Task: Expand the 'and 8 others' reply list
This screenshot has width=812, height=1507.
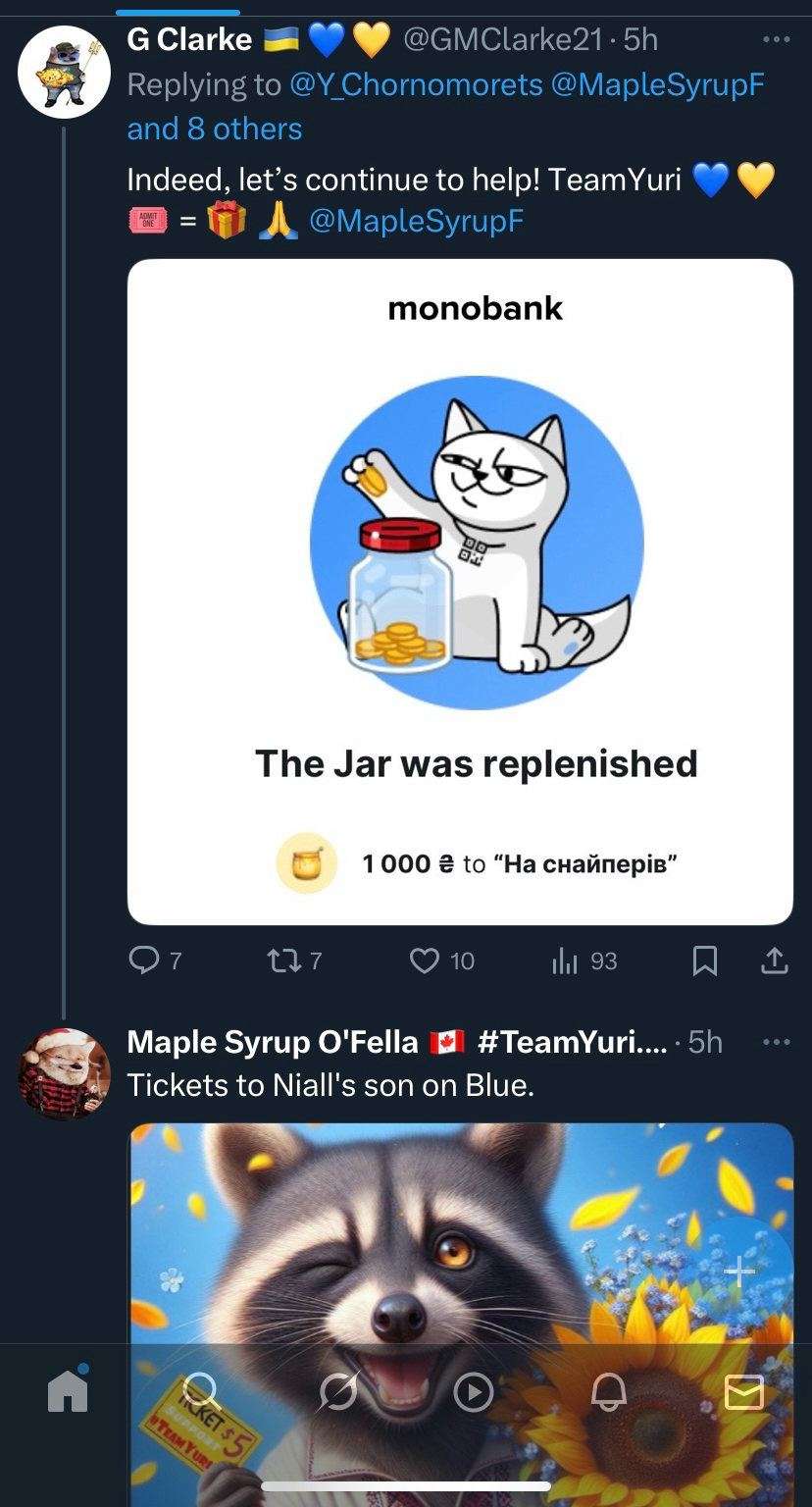Action: pyautogui.click(x=215, y=129)
